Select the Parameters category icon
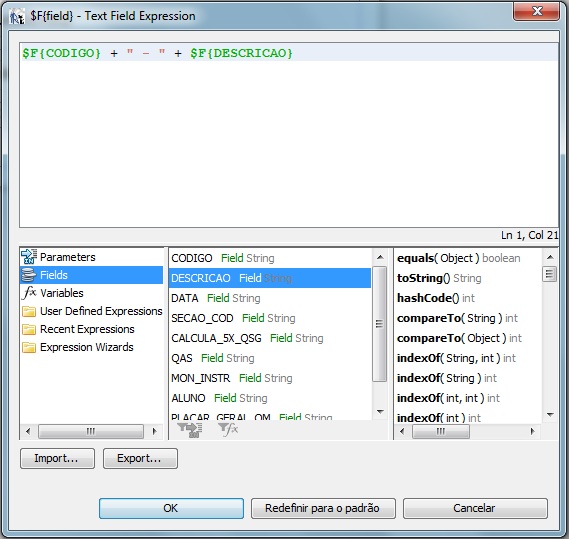The width and height of the screenshot is (569, 539). pyautogui.click(x=29, y=257)
